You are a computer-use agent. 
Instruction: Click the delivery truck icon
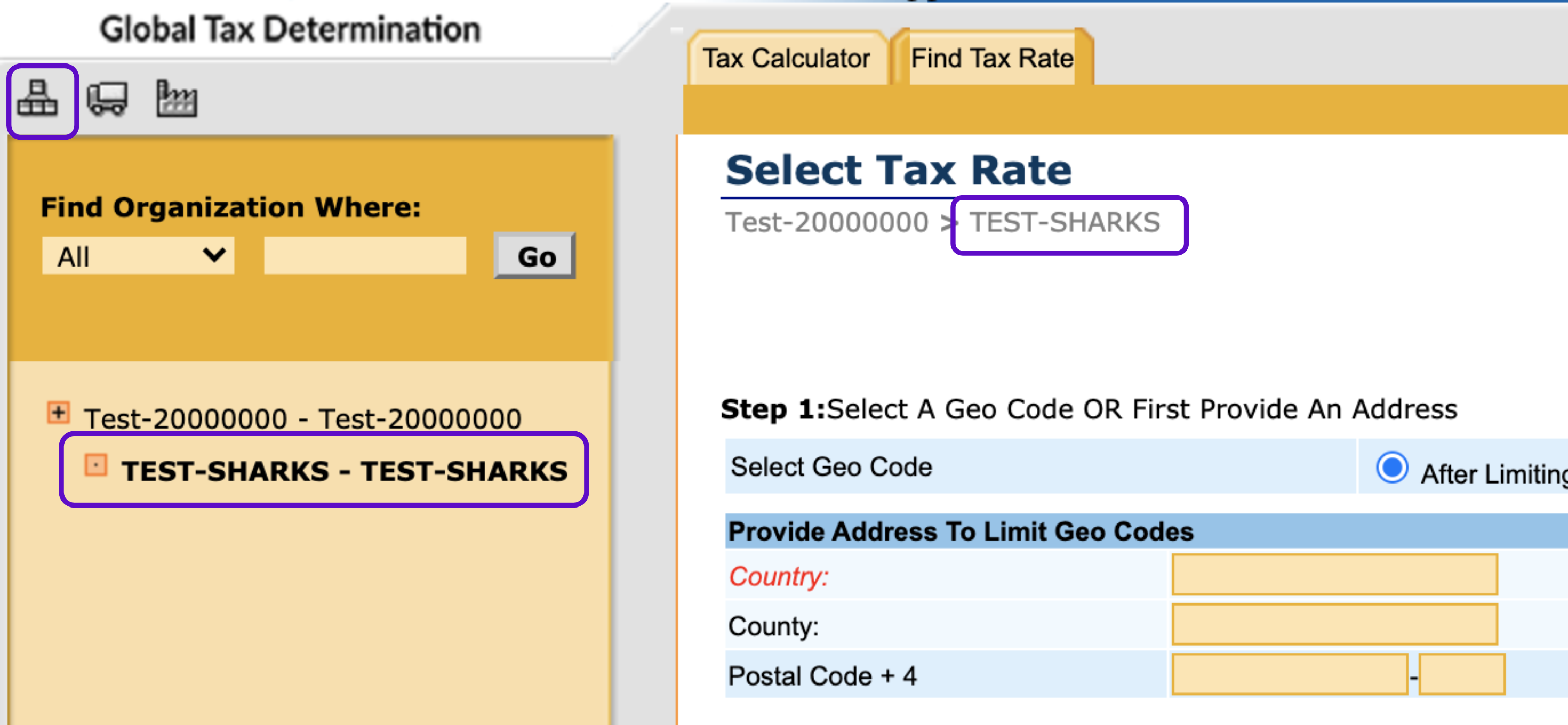107,99
